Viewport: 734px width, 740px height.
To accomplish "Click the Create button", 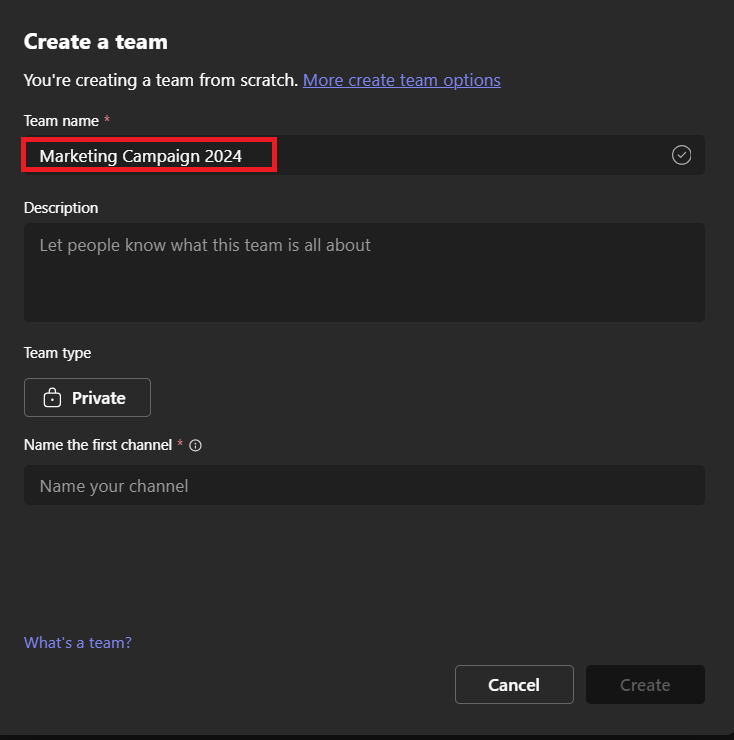I will (x=645, y=684).
